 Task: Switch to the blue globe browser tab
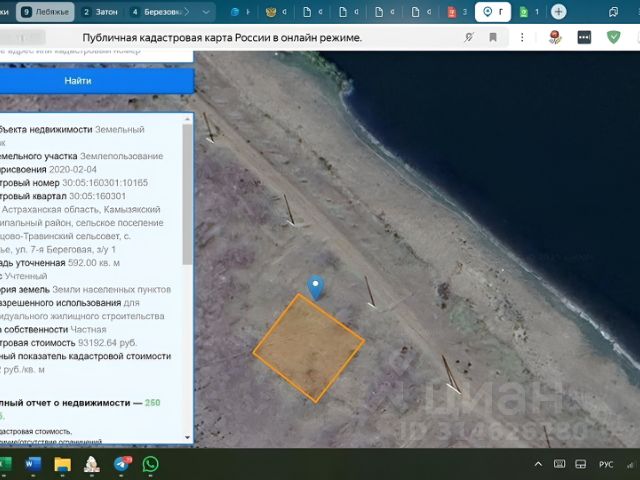point(241,12)
